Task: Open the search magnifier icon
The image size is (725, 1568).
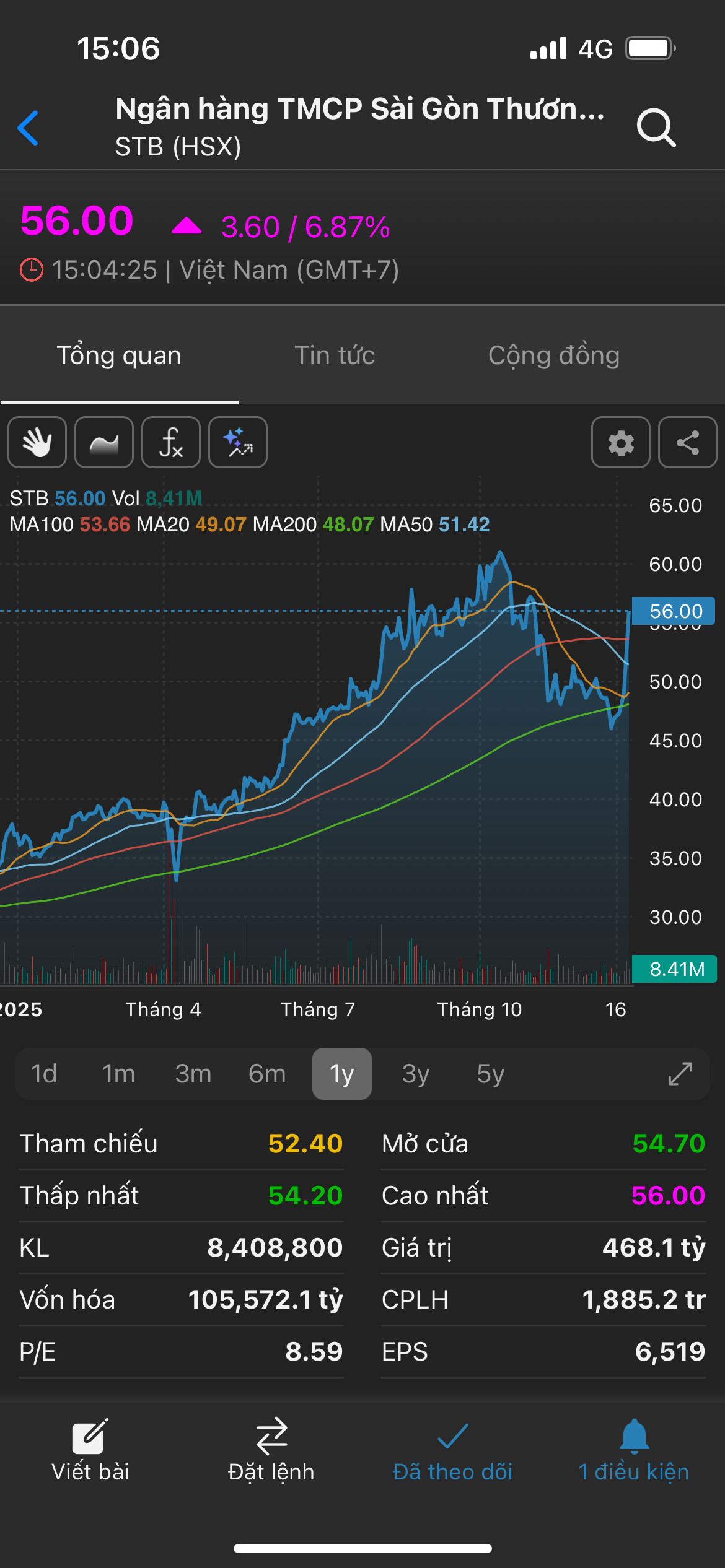Action: tap(656, 128)
